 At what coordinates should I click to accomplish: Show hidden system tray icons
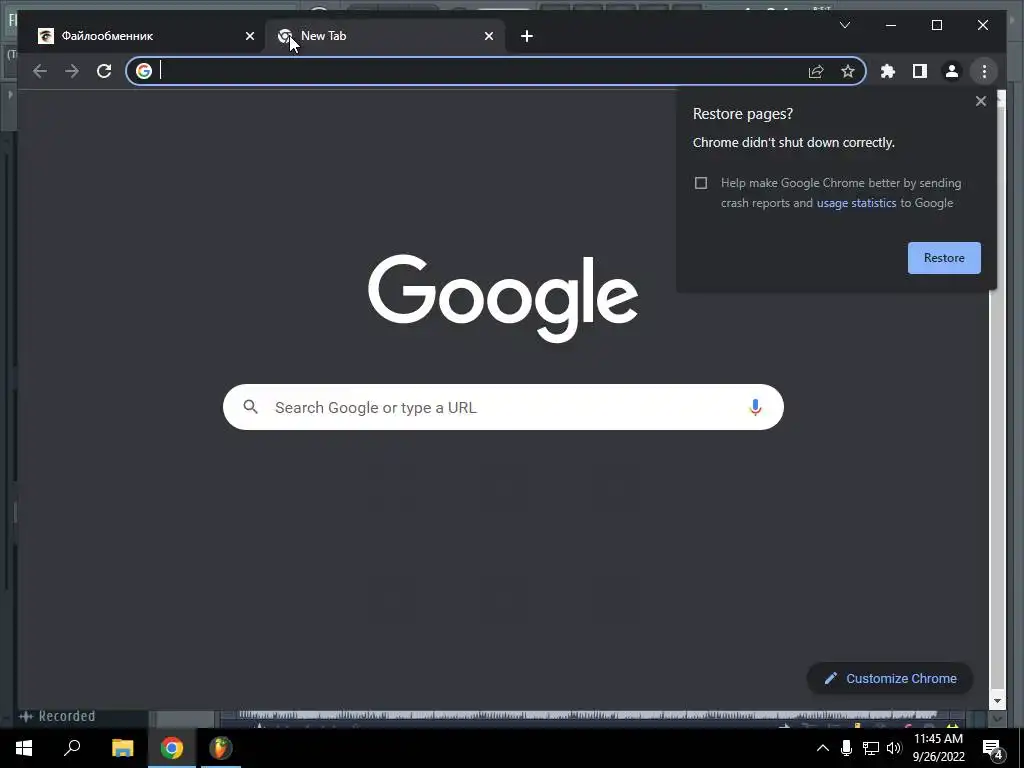[823, 748]
